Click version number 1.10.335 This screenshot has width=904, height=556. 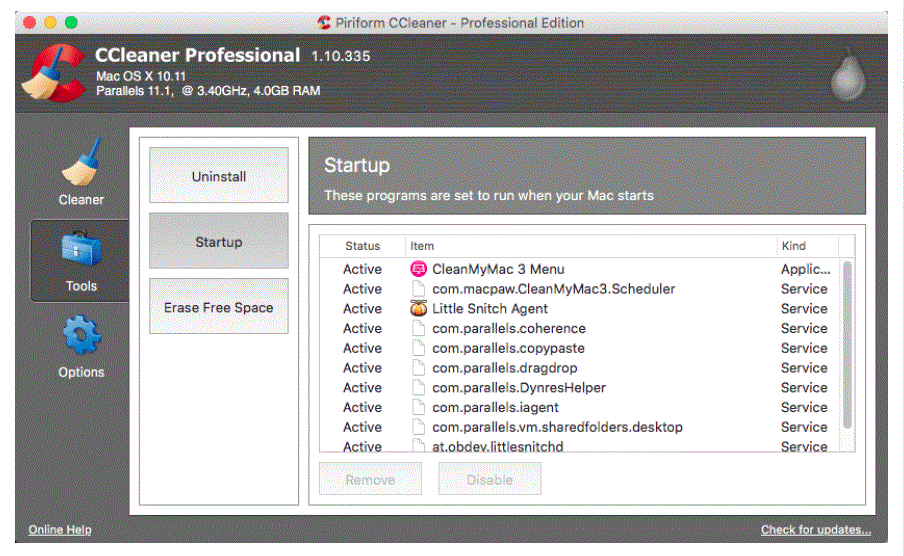[341, 56]
